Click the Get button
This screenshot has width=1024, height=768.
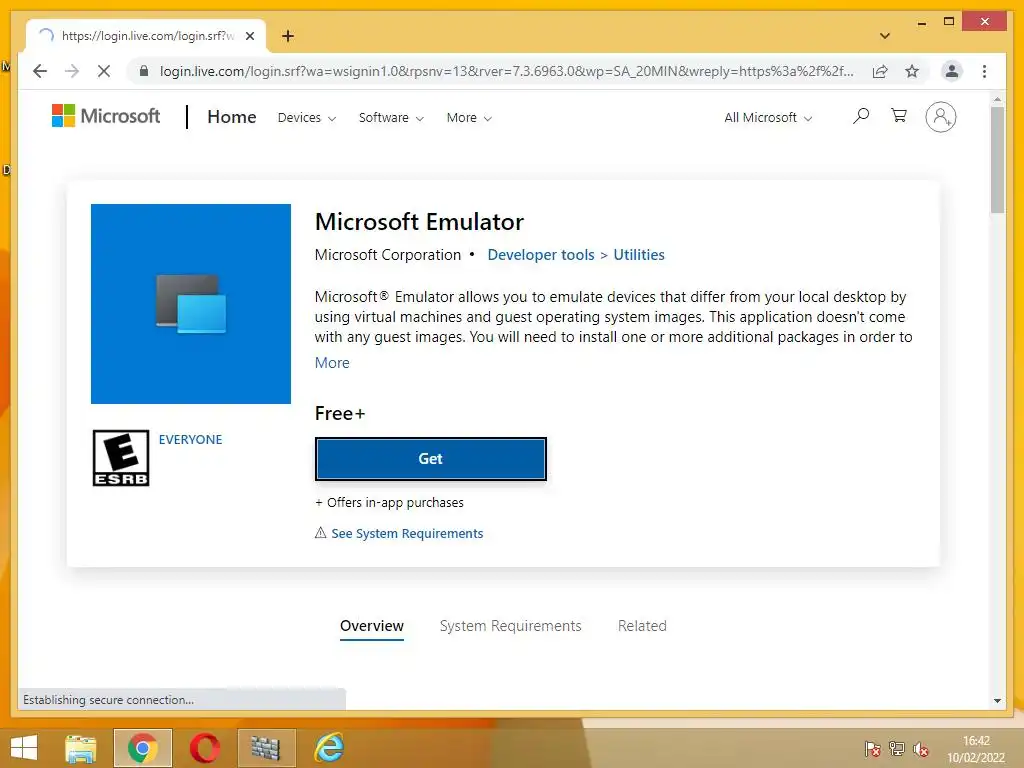[x=430, y=458]
